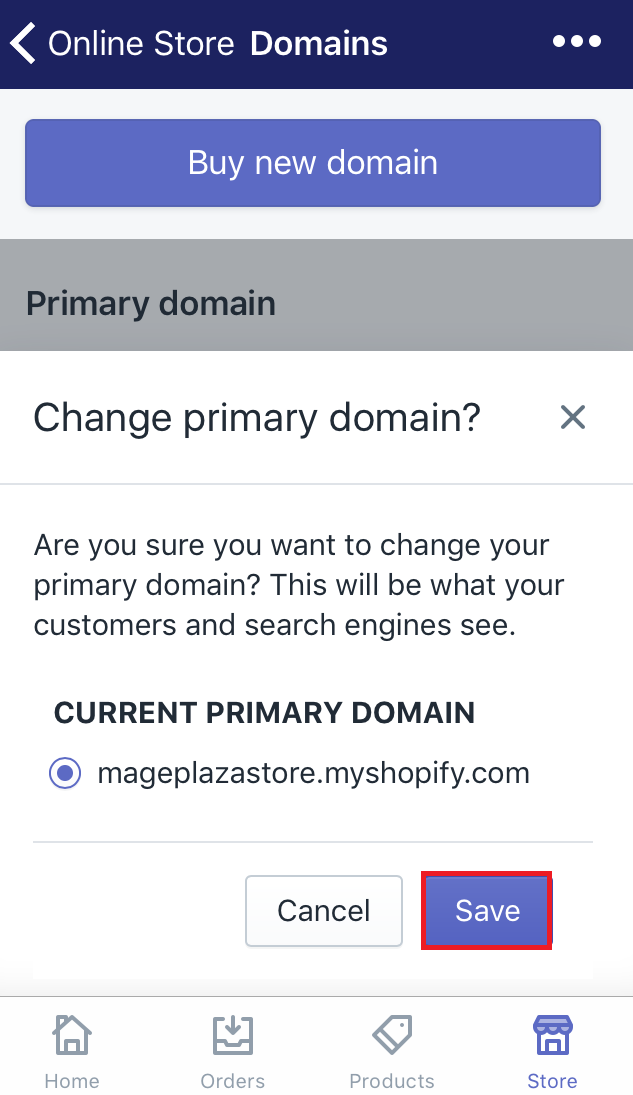Viewport: 633px width, 1095px height.
Task: Save the primary domain change
Action: point(487,910)
